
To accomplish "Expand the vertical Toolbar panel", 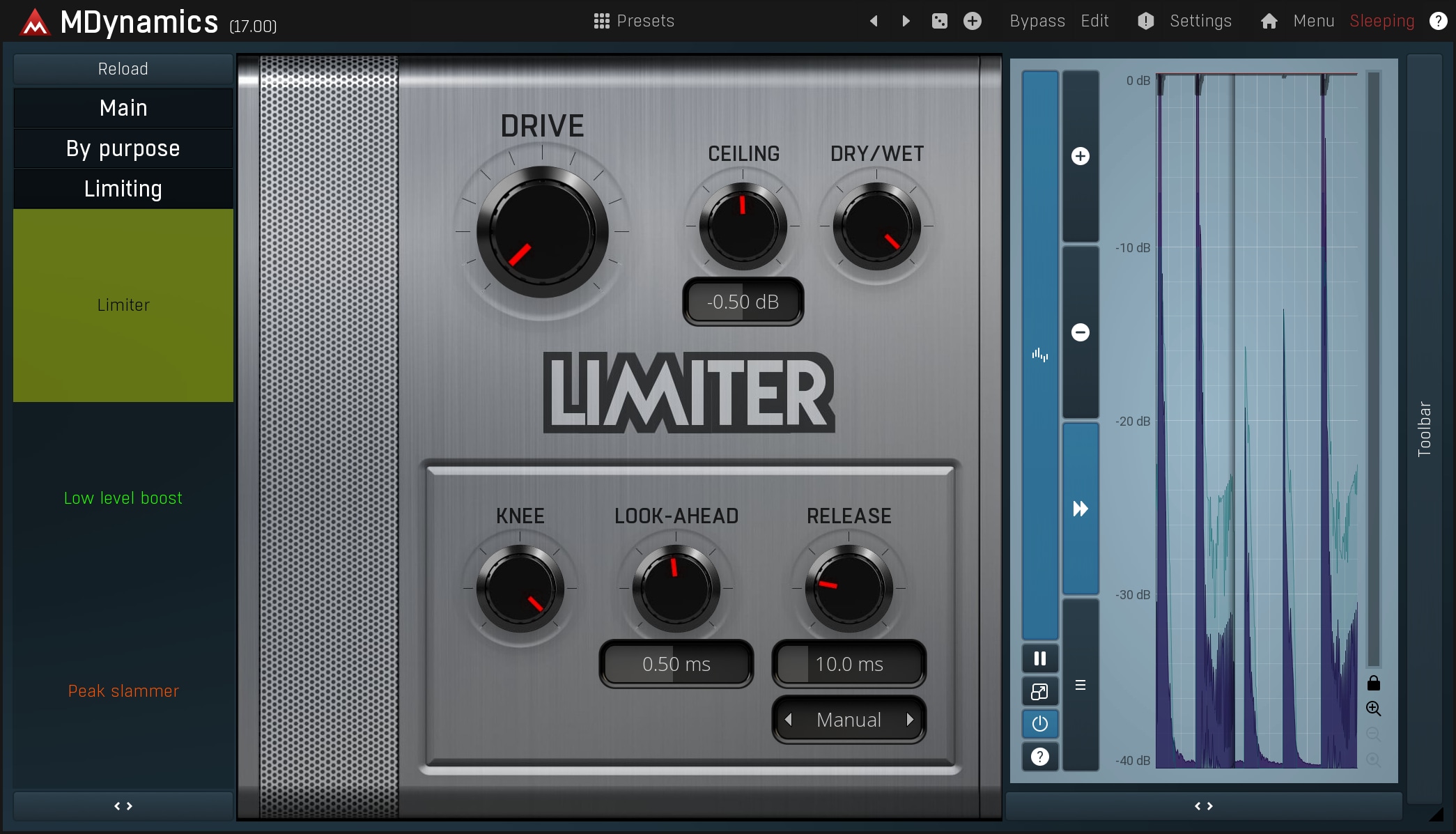I will click(x=1424, y=428).
